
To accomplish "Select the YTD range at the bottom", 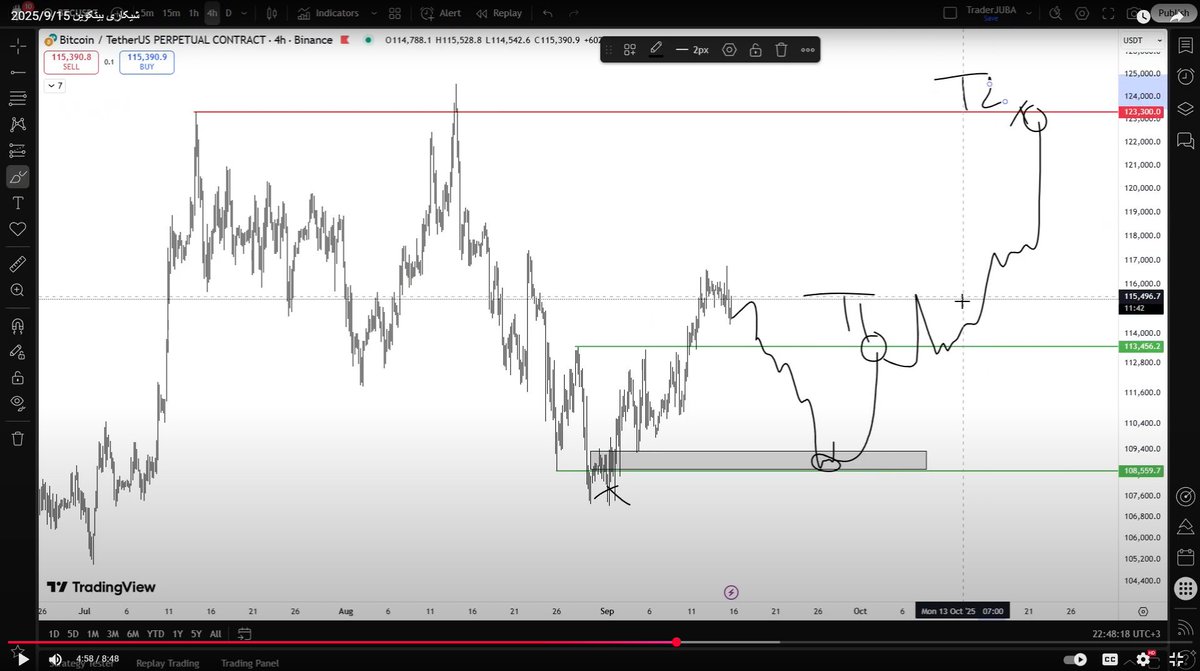I will [155, 633].
